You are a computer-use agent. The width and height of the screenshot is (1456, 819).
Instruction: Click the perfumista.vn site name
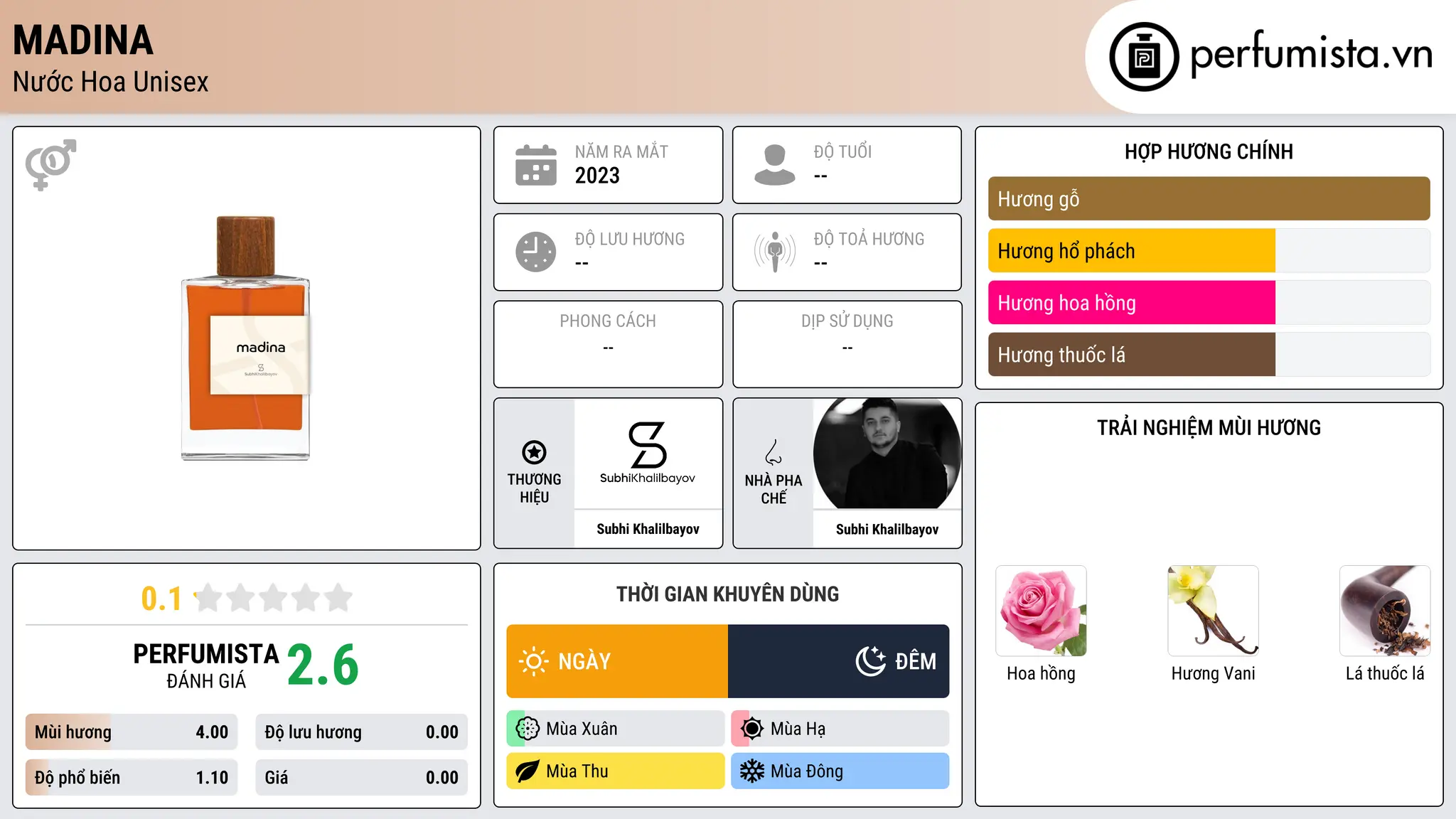click(x=1312, y=54)
